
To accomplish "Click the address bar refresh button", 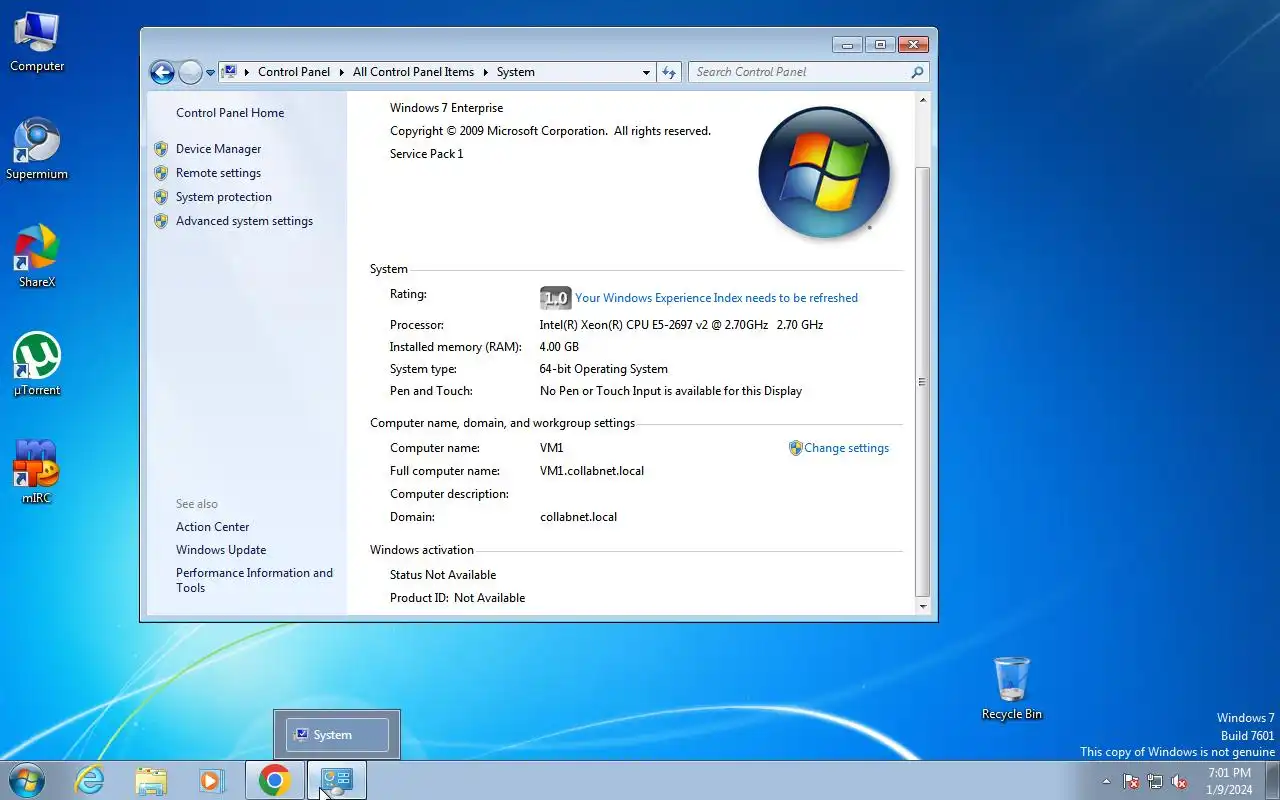I will [x=669, y=72].
